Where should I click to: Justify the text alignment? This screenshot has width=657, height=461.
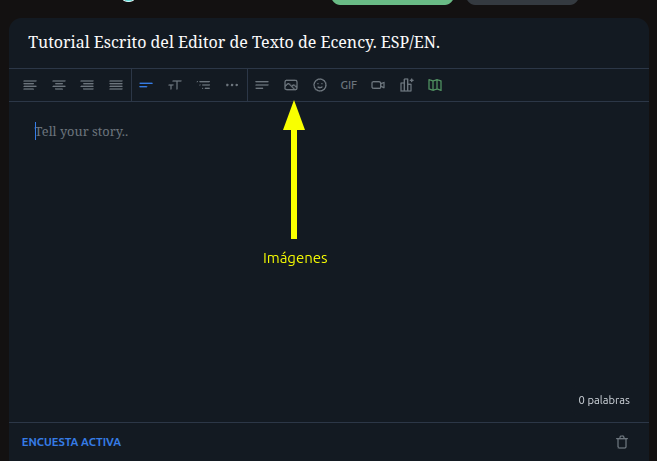(x=116, y=85)
